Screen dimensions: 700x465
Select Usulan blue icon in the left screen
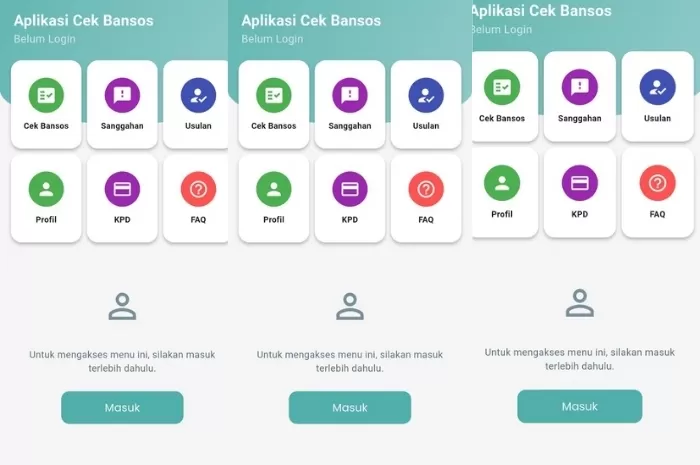pyautogui.click(x=198, y=95)
